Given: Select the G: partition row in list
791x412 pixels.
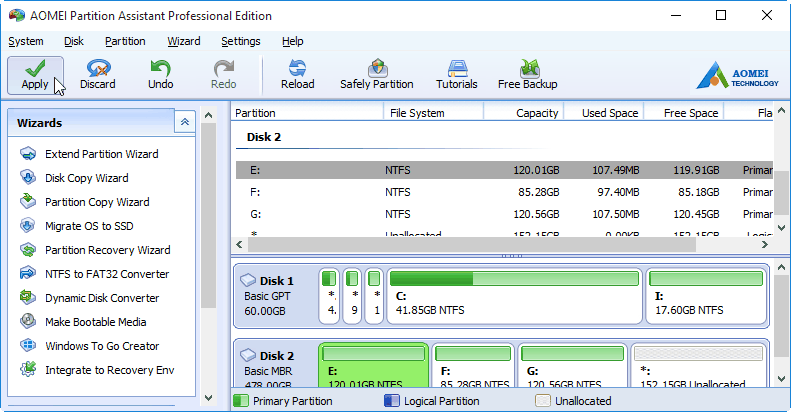Looking at the screenshot, I should pyautogui.click(x=504, y=214).
